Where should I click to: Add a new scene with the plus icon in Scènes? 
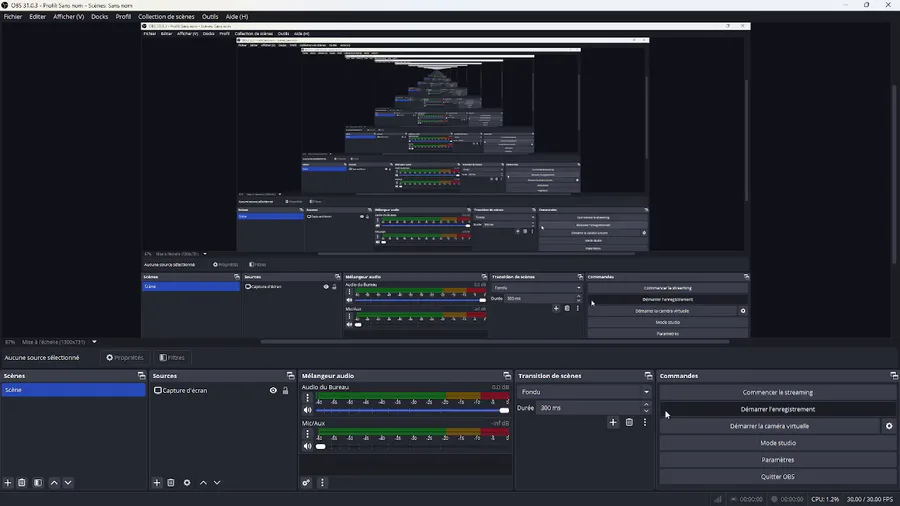(x=8, y=482)
